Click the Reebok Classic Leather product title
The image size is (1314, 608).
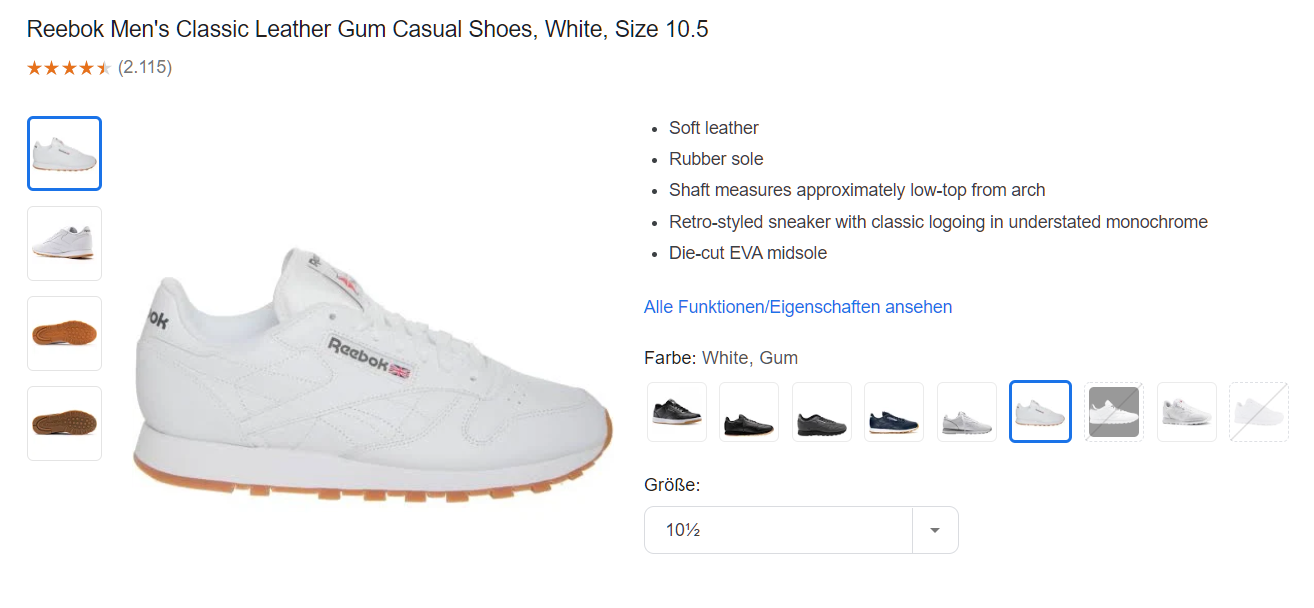(367, 29)
